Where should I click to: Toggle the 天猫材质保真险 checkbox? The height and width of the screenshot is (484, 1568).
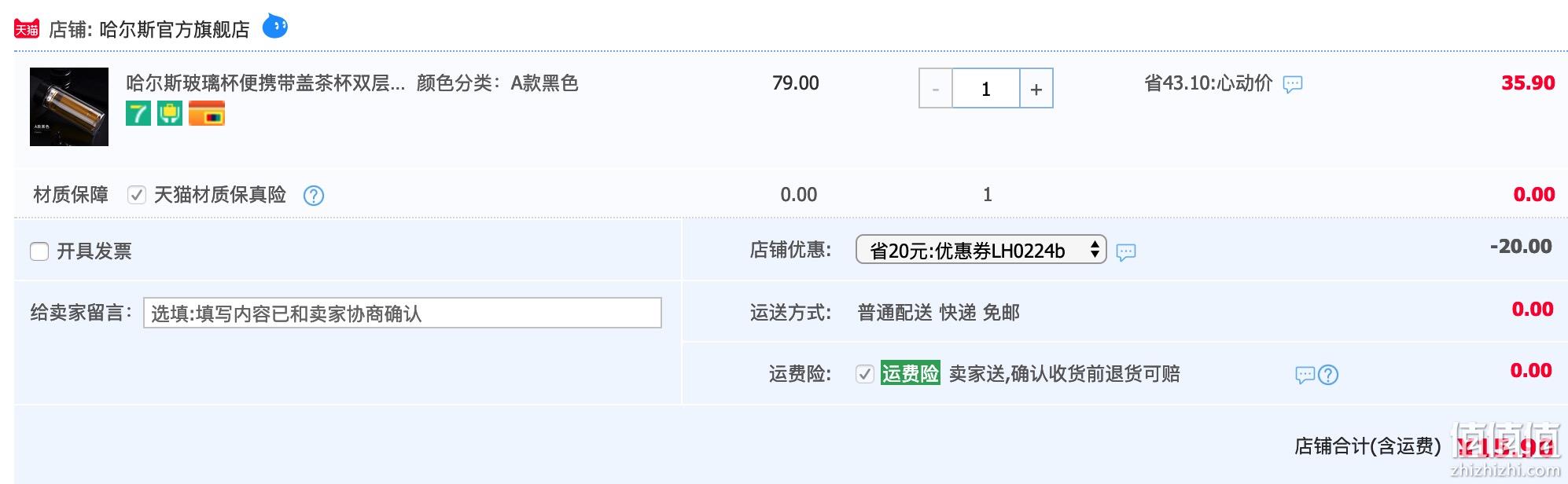click(137, 195)
